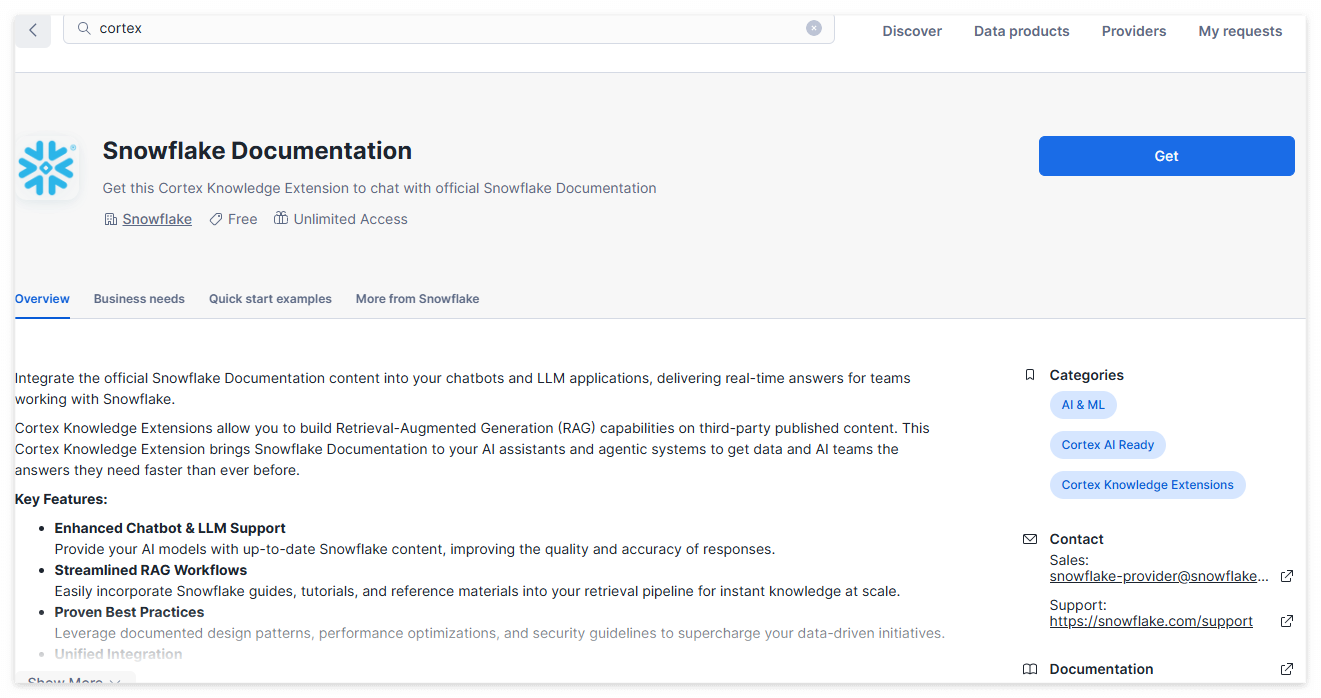Open My requests in top navigation
Image resolution: width=1321 pixels, height=698 pixels.
[1240, 31]
